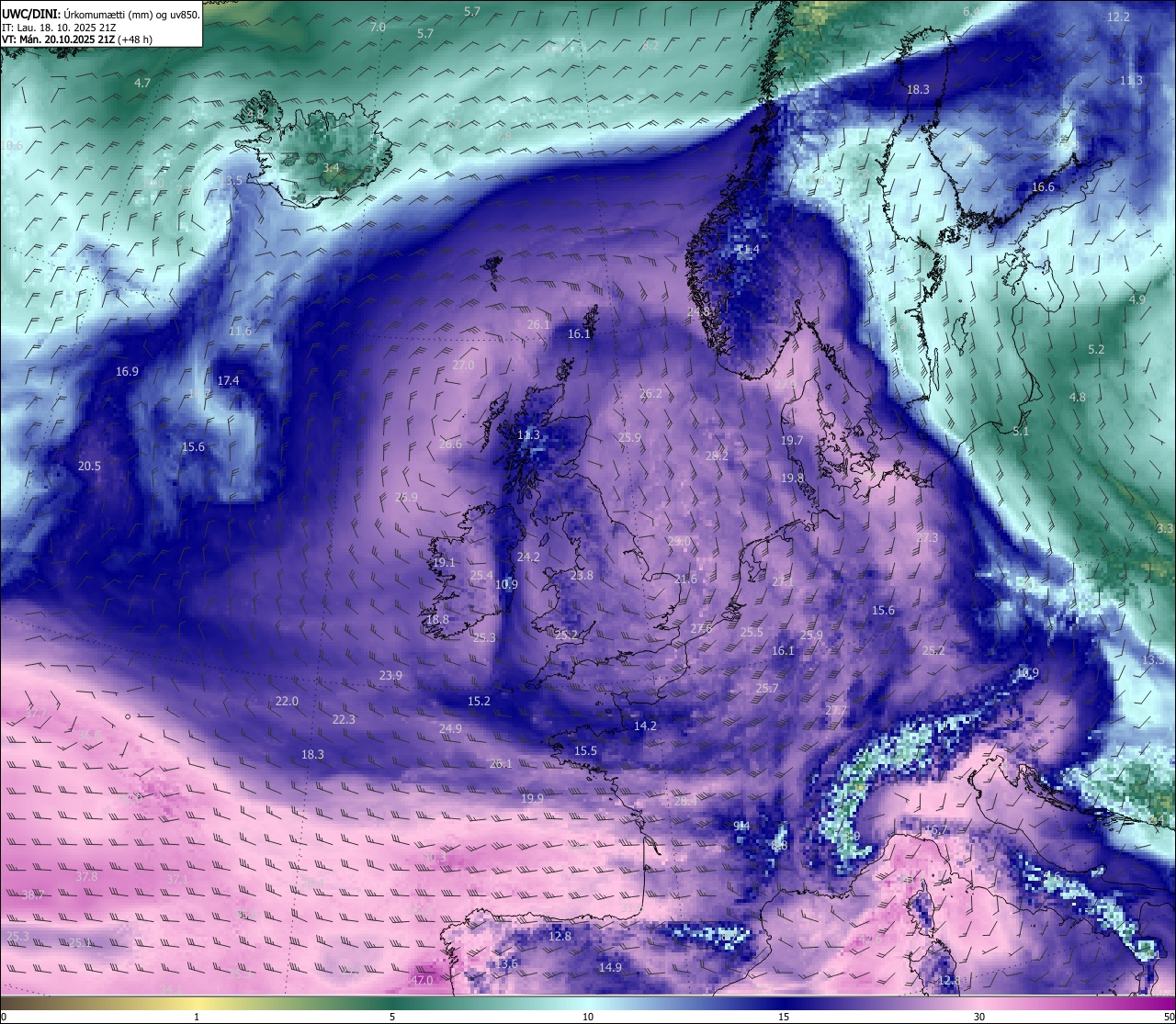
Task: Click the 21.6 value near the Netherlands coast
Action: coord(685,579)
